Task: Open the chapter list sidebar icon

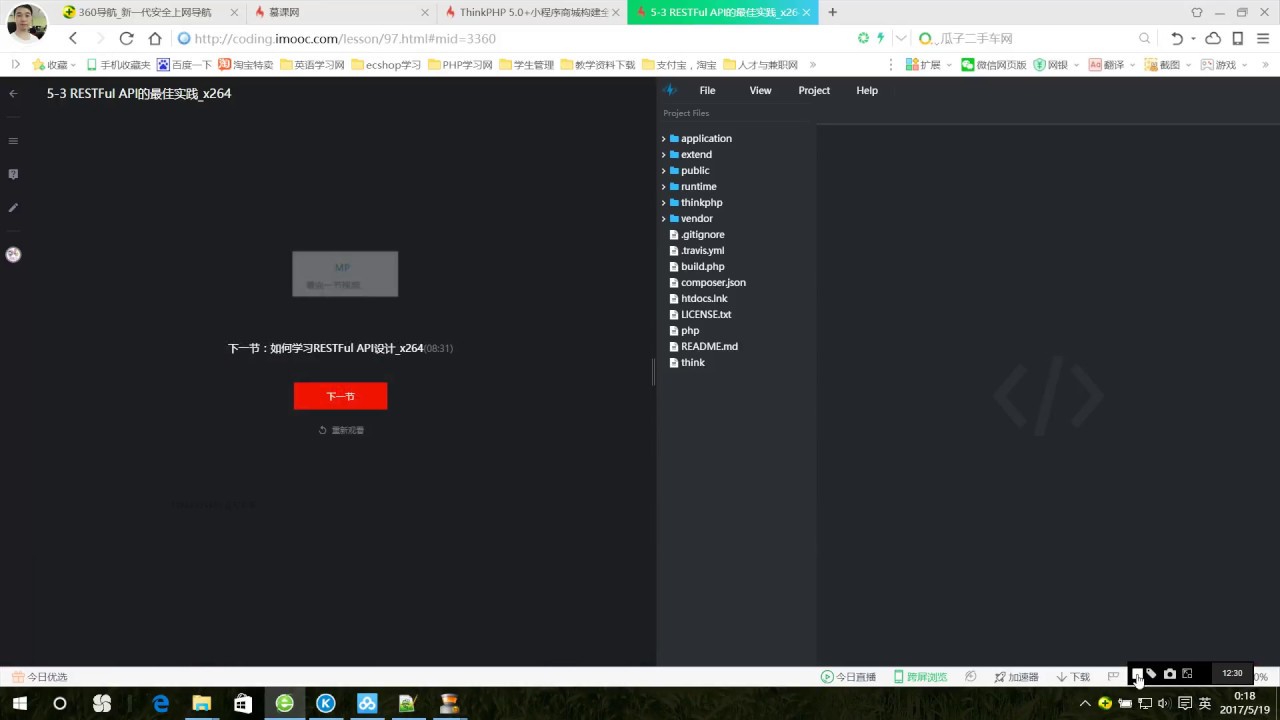Action: click(13, 141)
